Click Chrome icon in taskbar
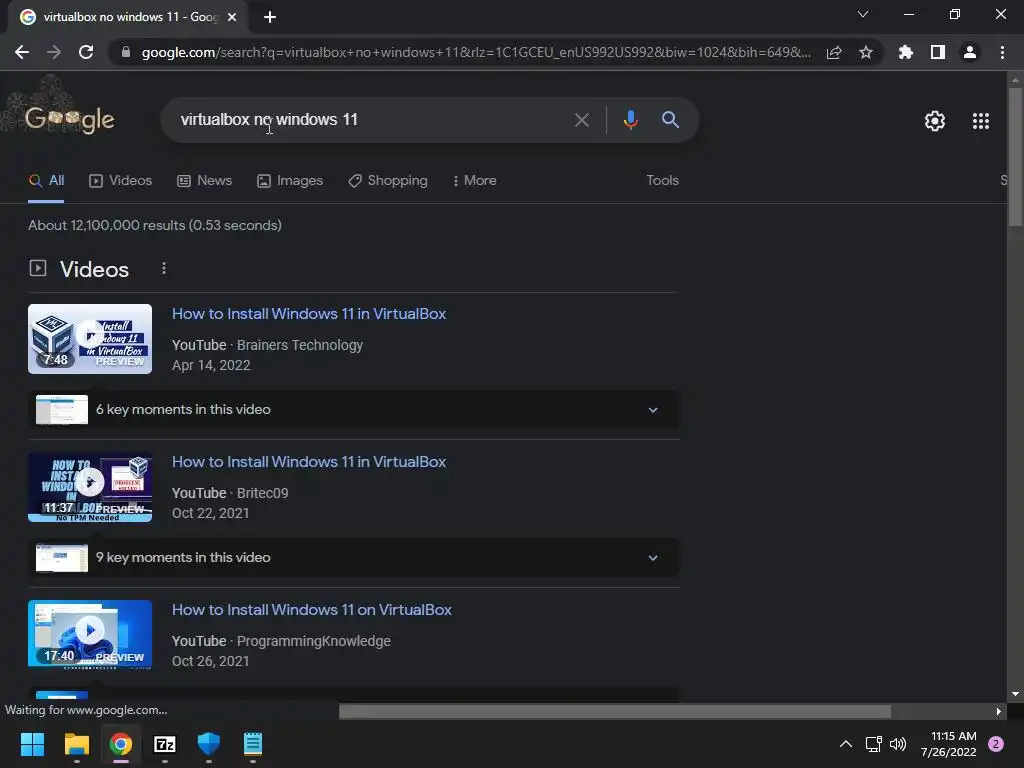This screenshot has width=1024, height=768. [x=121, y=744]
